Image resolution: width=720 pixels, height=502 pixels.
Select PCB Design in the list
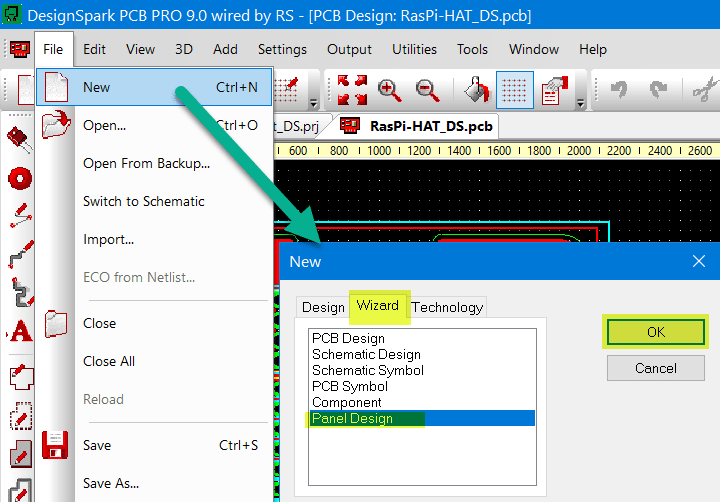coord(422,338)
